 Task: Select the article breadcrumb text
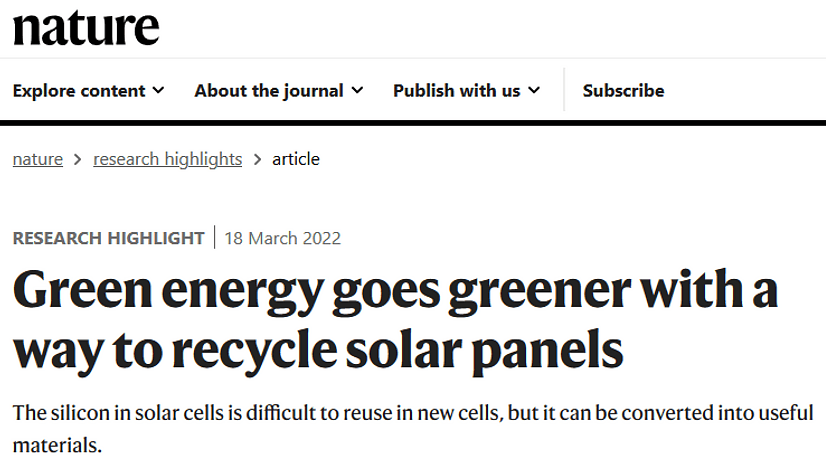[x=296, y=159]
